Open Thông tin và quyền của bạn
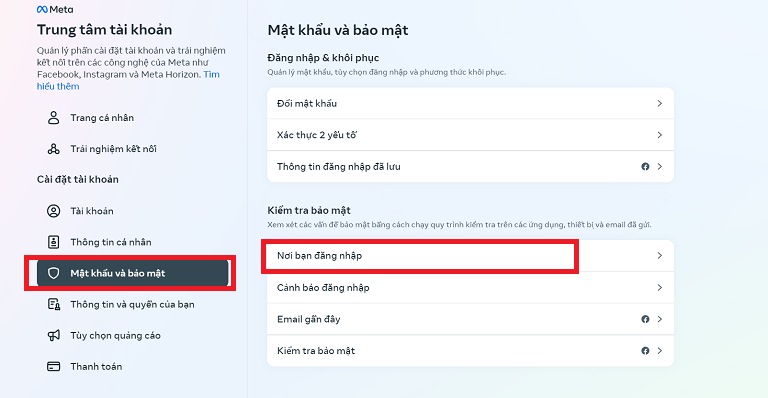The image size is (768, 398). [132, 304]
